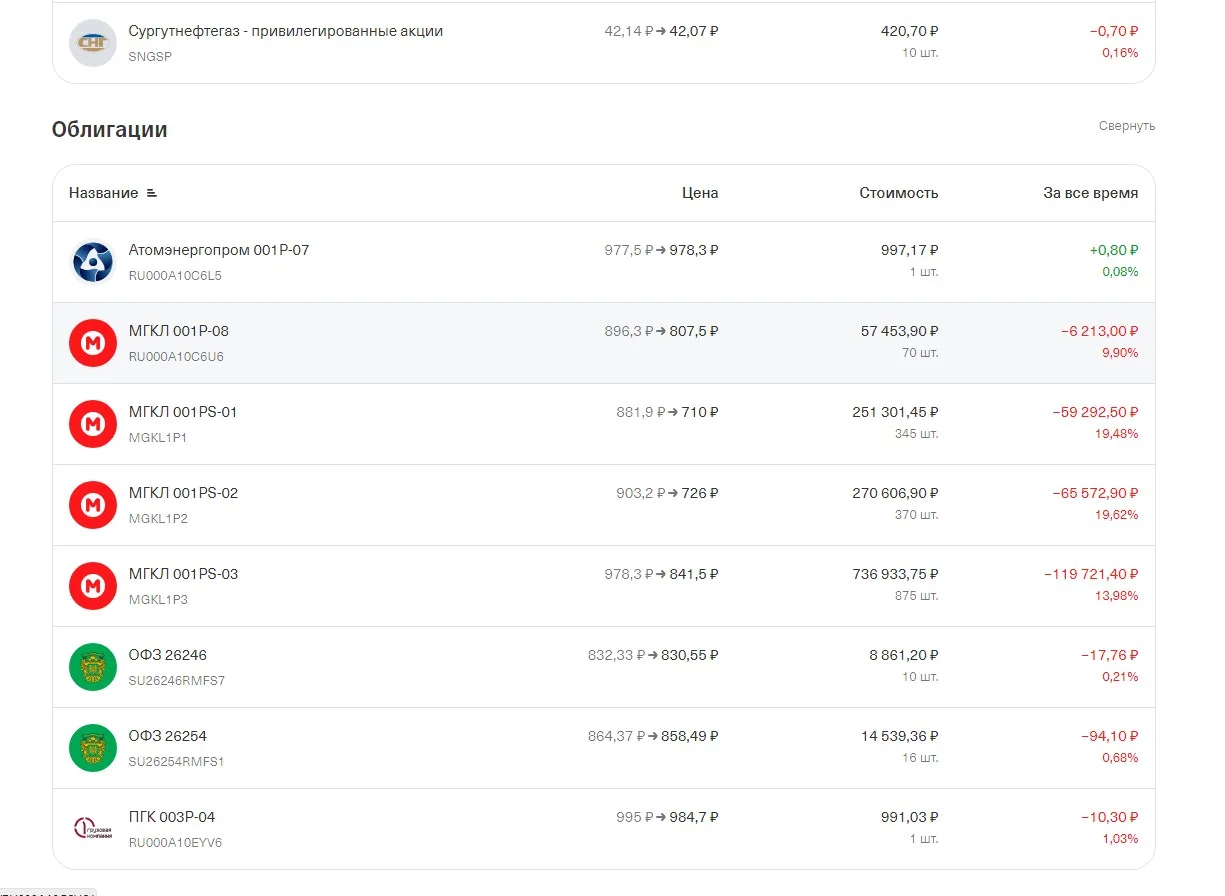Click the gain +0,80 ₽
1225x896 pixels.
pos(1114,250)
